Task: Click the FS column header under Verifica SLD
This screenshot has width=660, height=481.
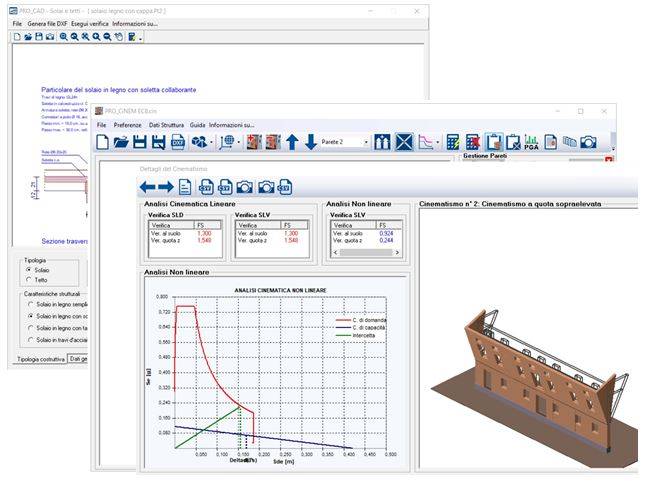Action: click(x=208, y=225)
